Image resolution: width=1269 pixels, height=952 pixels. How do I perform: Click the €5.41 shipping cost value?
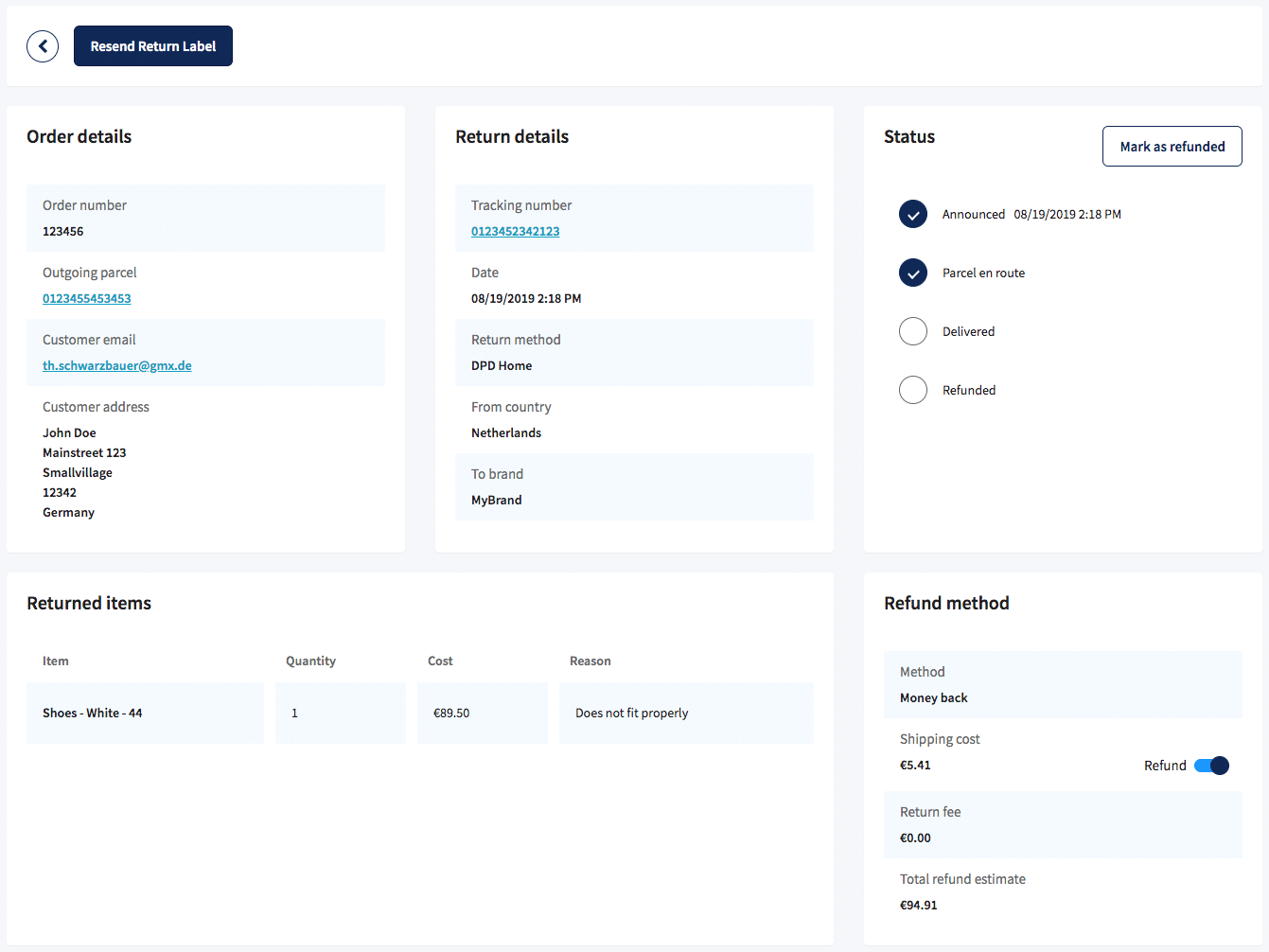[915, 765]
